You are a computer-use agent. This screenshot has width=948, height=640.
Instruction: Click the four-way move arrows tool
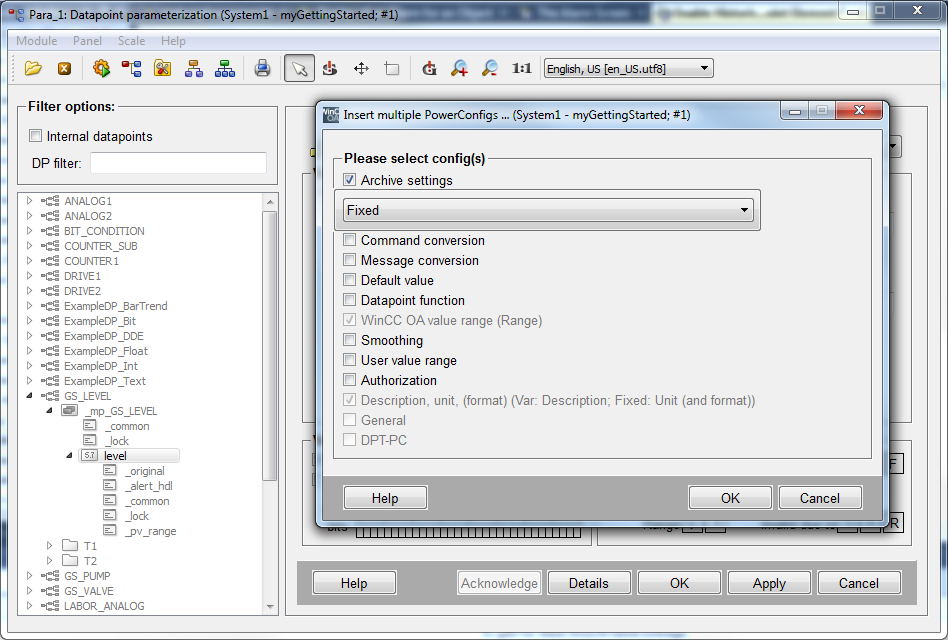(361, 68)
